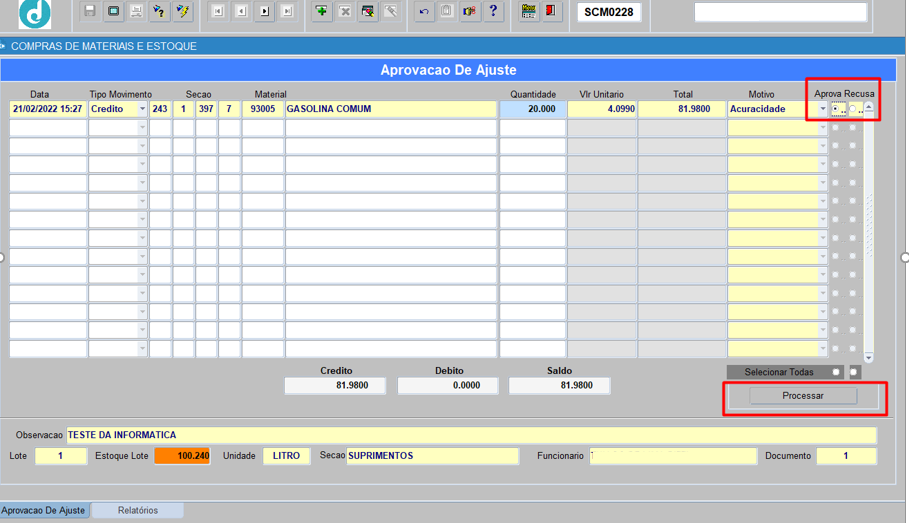Select first radio next to Selecionar Todas
The width and height of the screenshot is (910, 527).
tap(836, 372)
